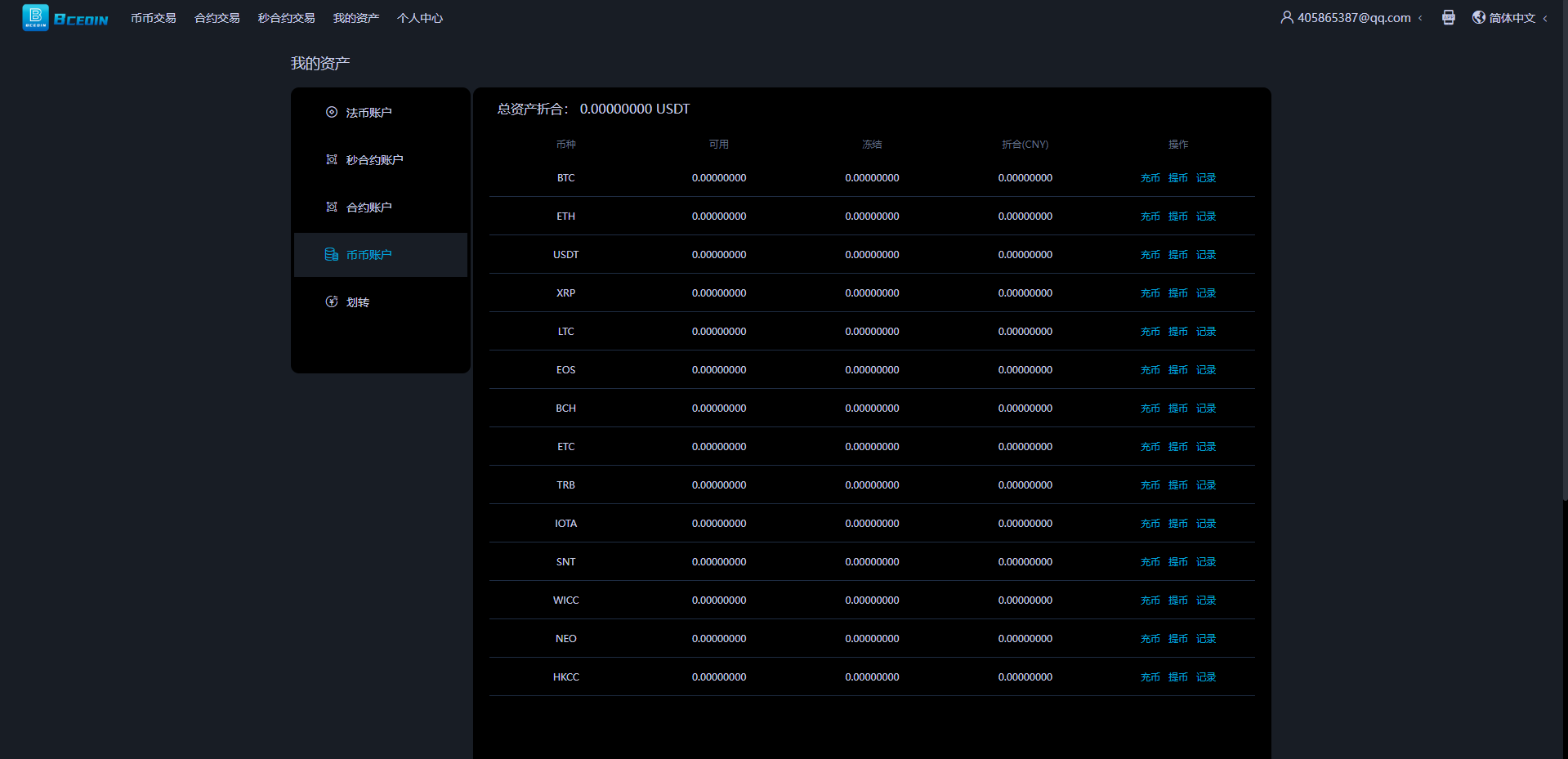
Task: Open the 秒合约交易 menu
Action: (286, 18)
